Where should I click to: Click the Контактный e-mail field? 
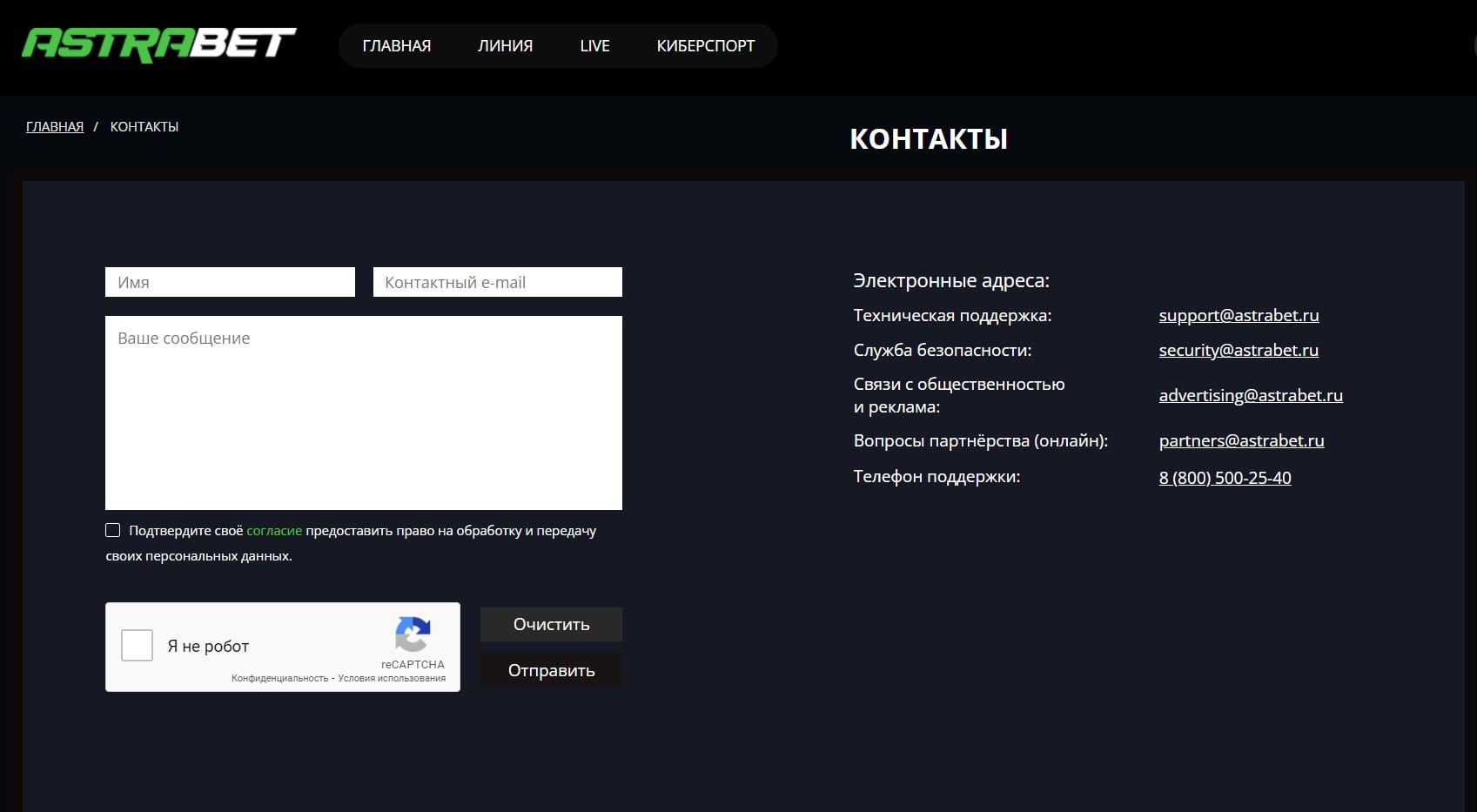497,282
